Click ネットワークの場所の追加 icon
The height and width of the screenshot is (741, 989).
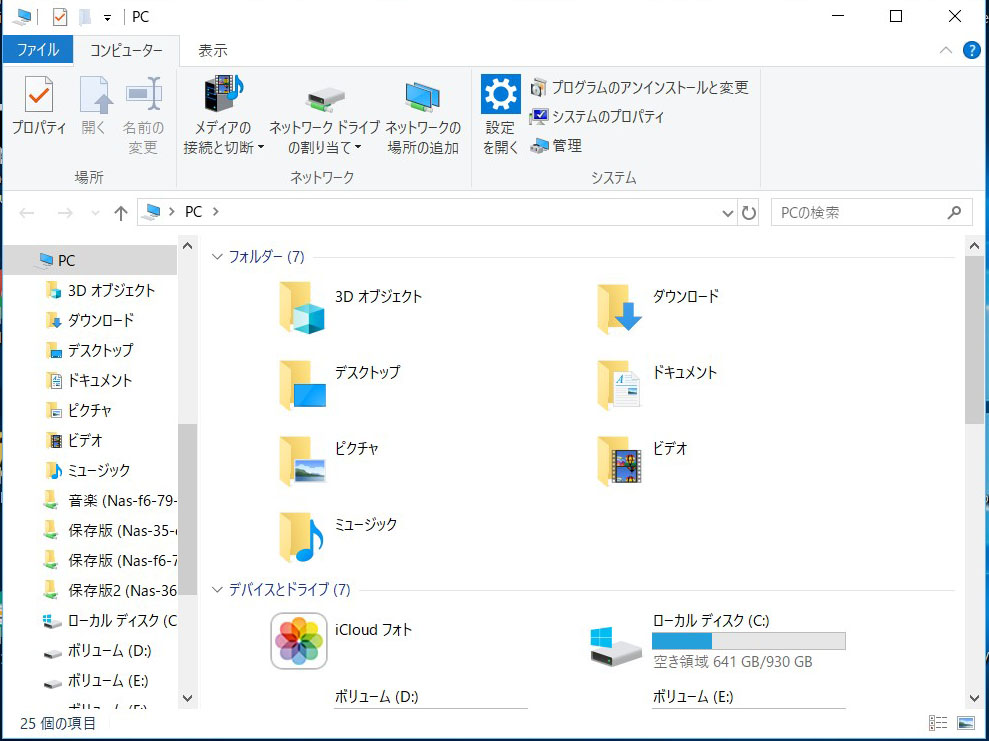(x=423, y=98)
